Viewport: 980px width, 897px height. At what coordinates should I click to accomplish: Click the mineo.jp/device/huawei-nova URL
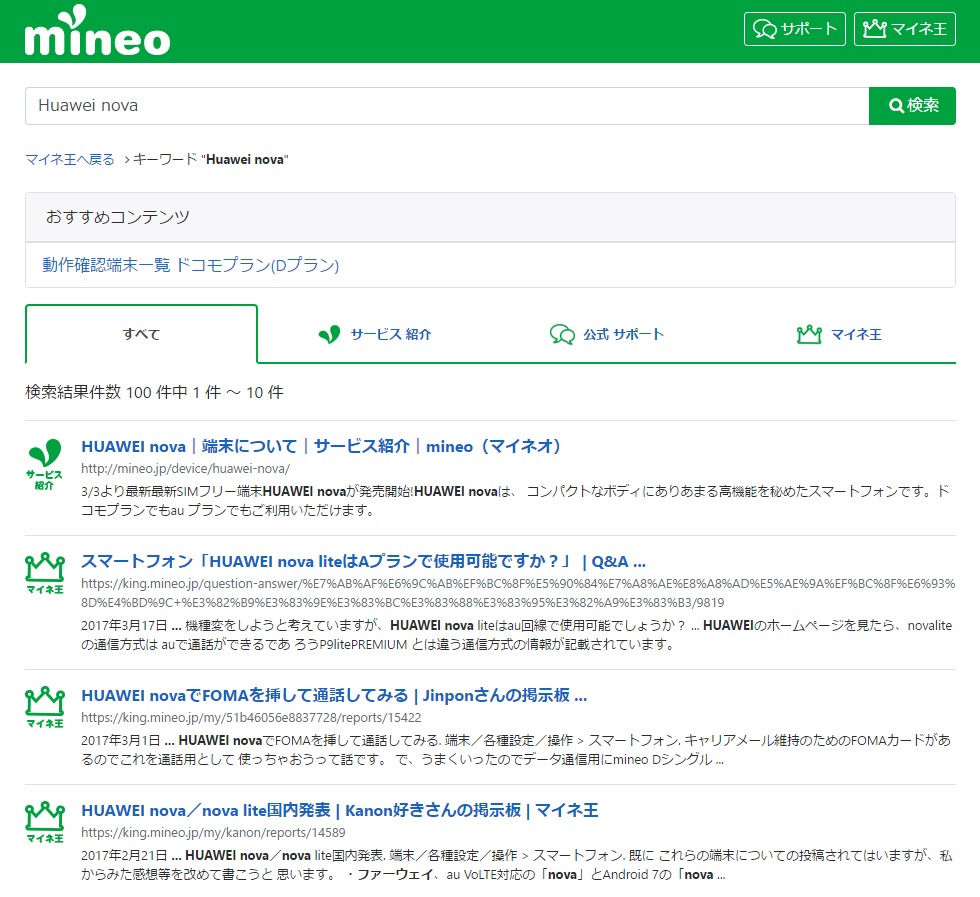(x=185, y=468)
